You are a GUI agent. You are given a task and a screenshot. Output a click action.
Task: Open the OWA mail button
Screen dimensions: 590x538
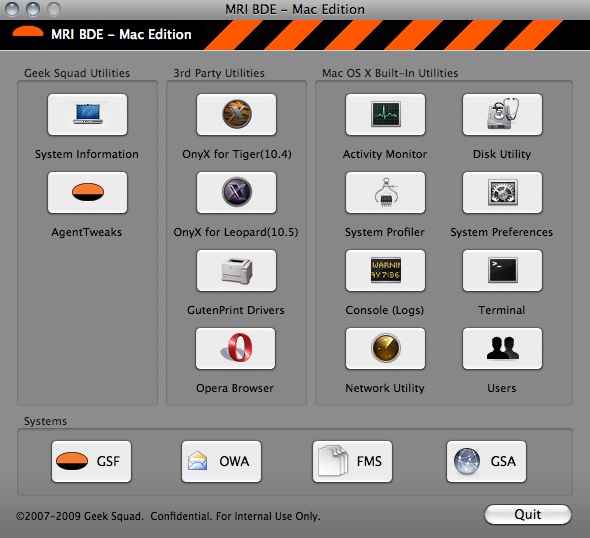[221, 461]
